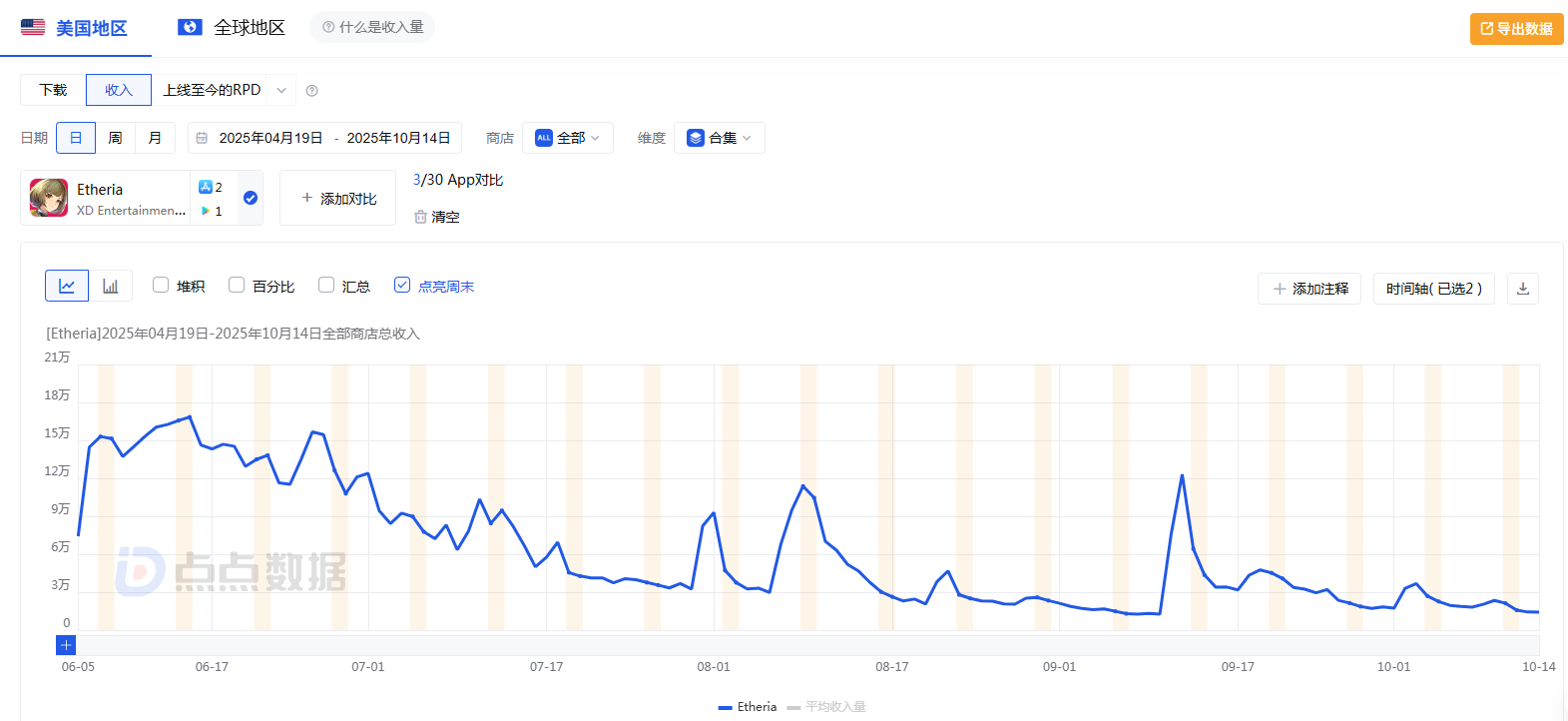Screen dimensions: 1568x721
Task: Switch to line chart view icon
Action: [x=67, y=286]
